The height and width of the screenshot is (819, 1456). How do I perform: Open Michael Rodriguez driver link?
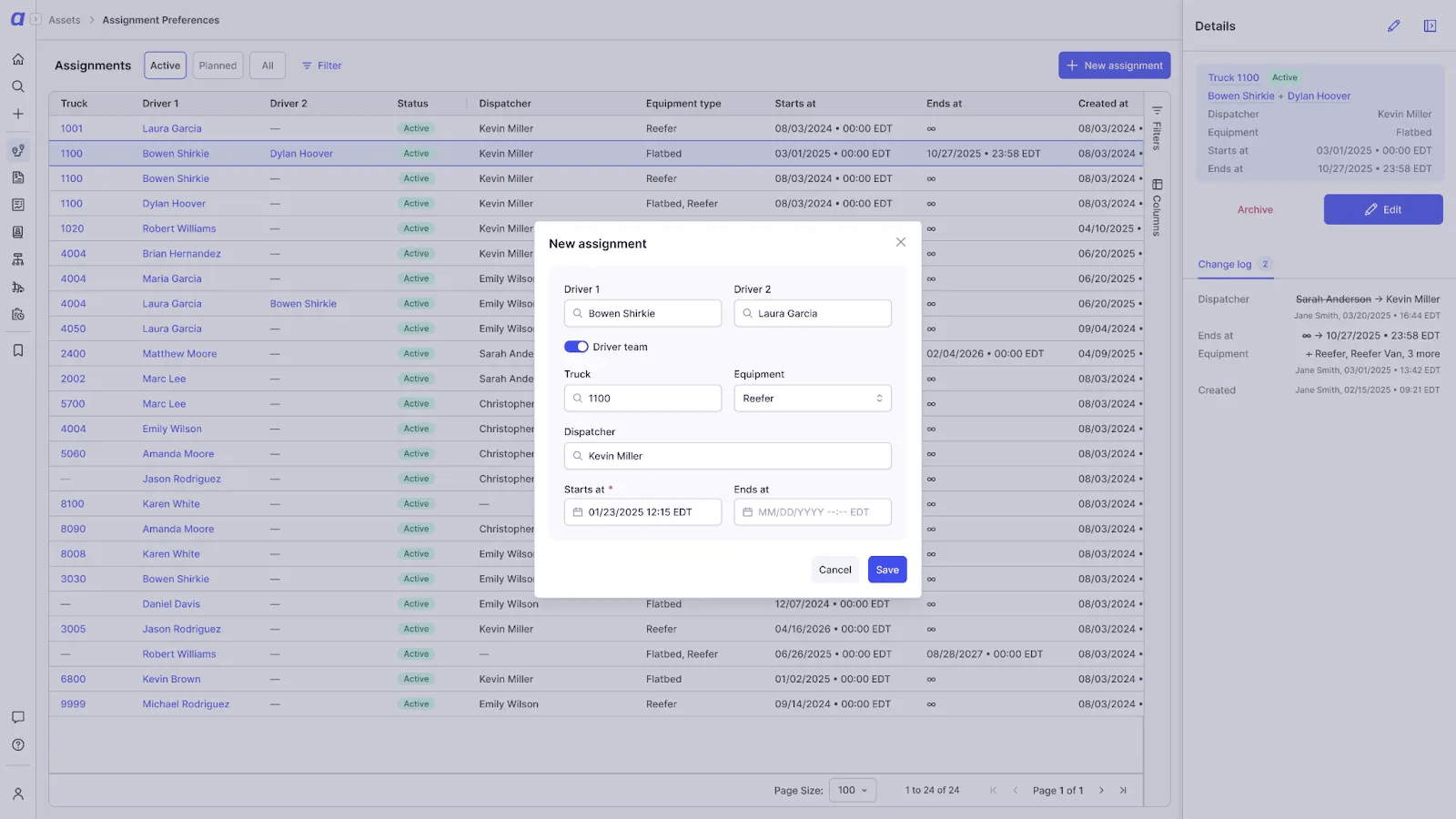(x=186, y=704)
